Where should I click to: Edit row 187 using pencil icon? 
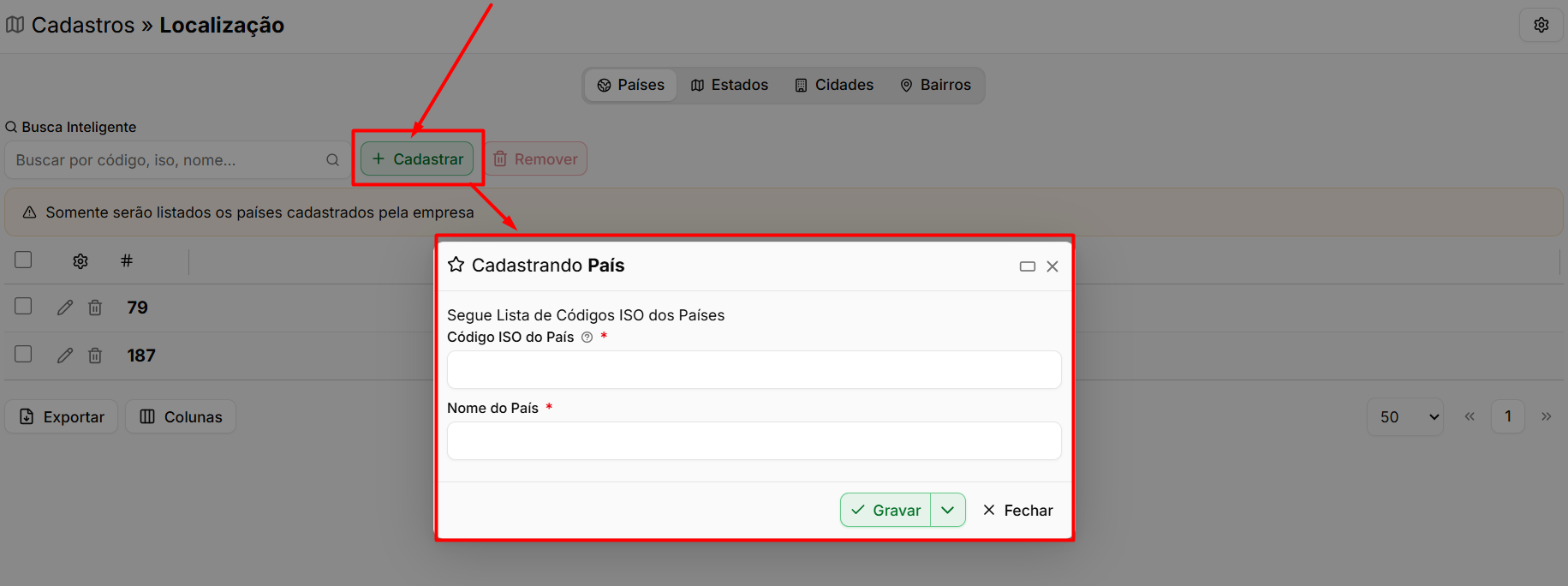[x=65, y=356]
